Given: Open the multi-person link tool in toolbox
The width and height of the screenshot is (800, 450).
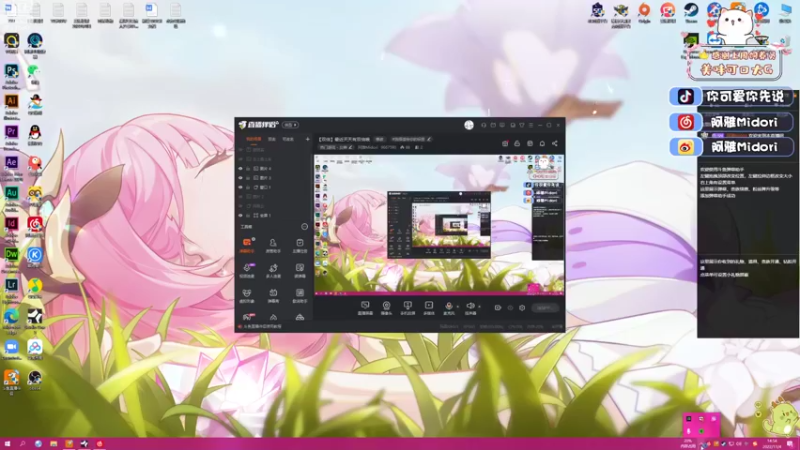Looking at the screenshot, I should pyautogui.click(x=273, y=270).
